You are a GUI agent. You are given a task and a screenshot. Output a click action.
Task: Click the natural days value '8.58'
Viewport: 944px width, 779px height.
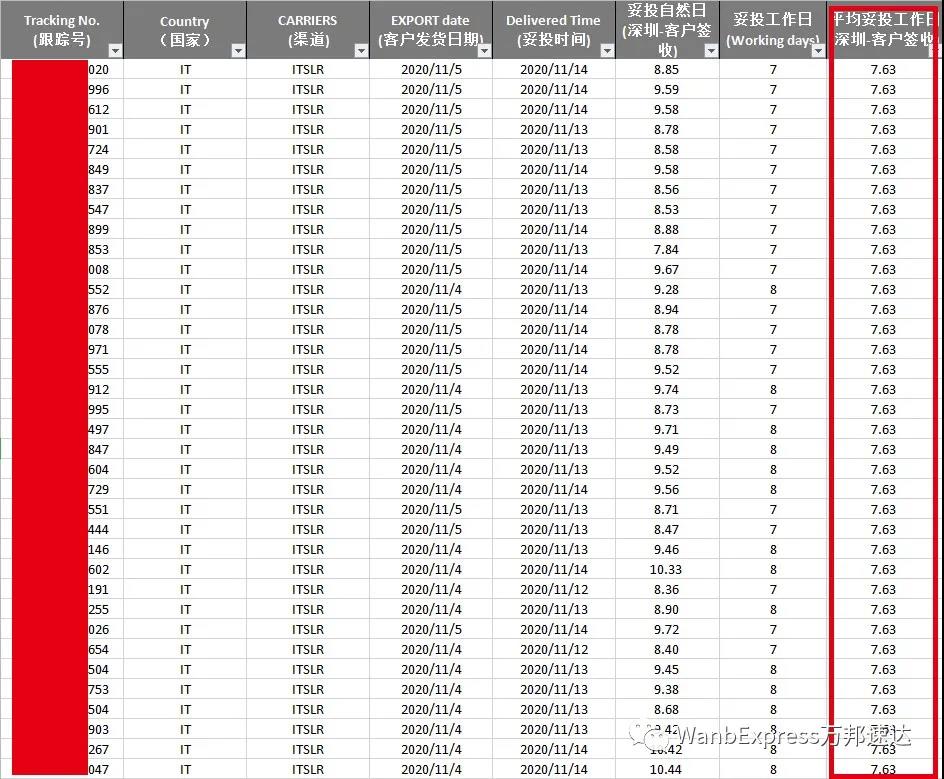click(x=666, y=149)
